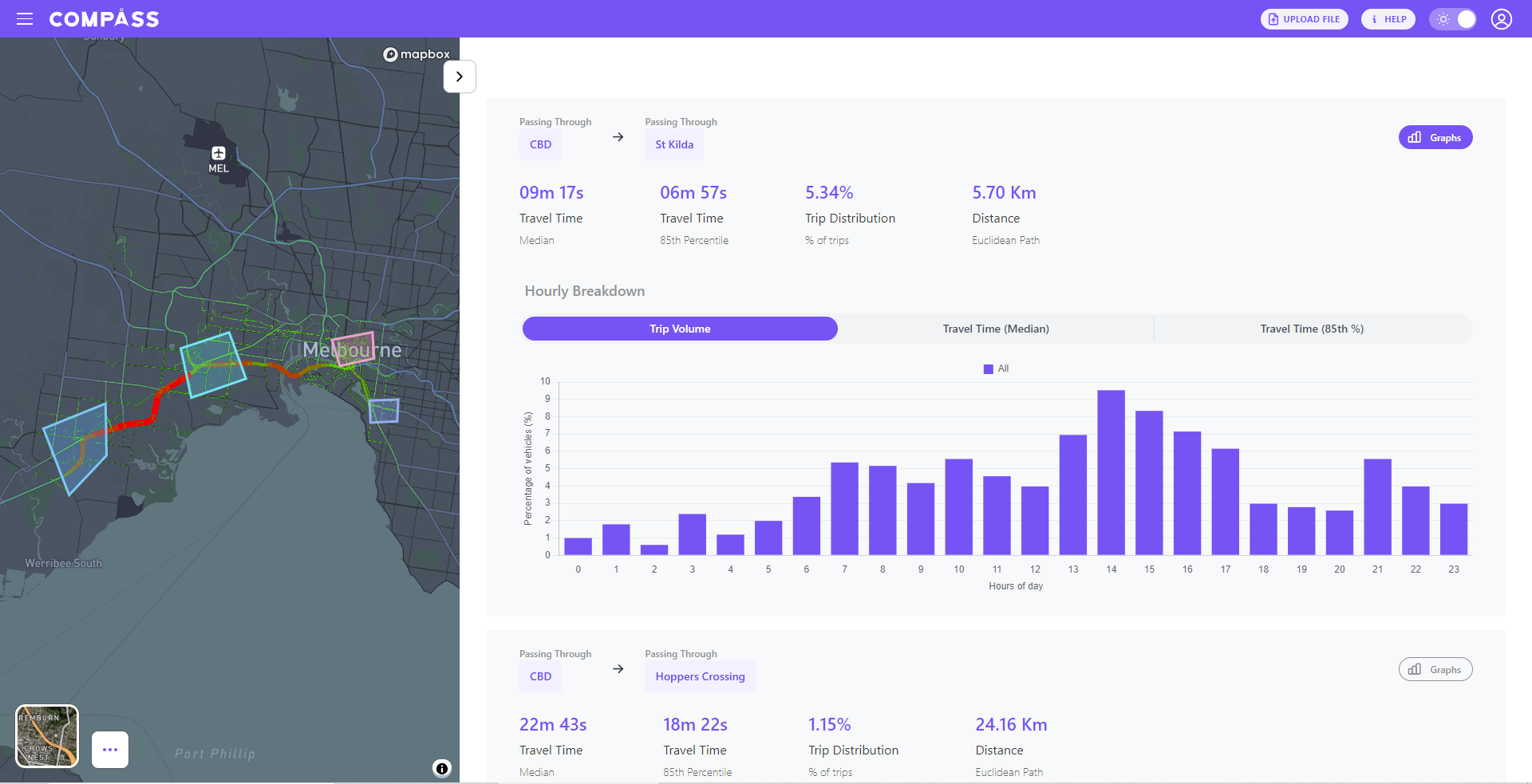Select the Trip Volume tab

pyautogui.click(x=680, y=329)
